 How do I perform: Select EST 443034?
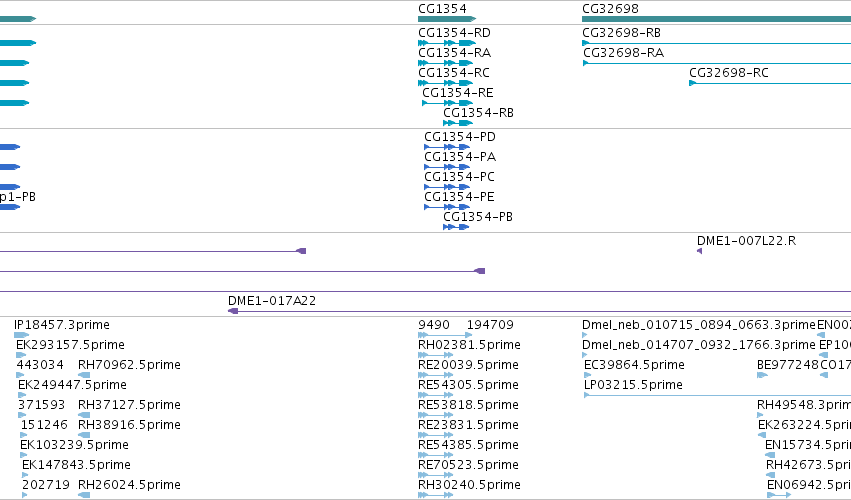[x=40, y=365]
